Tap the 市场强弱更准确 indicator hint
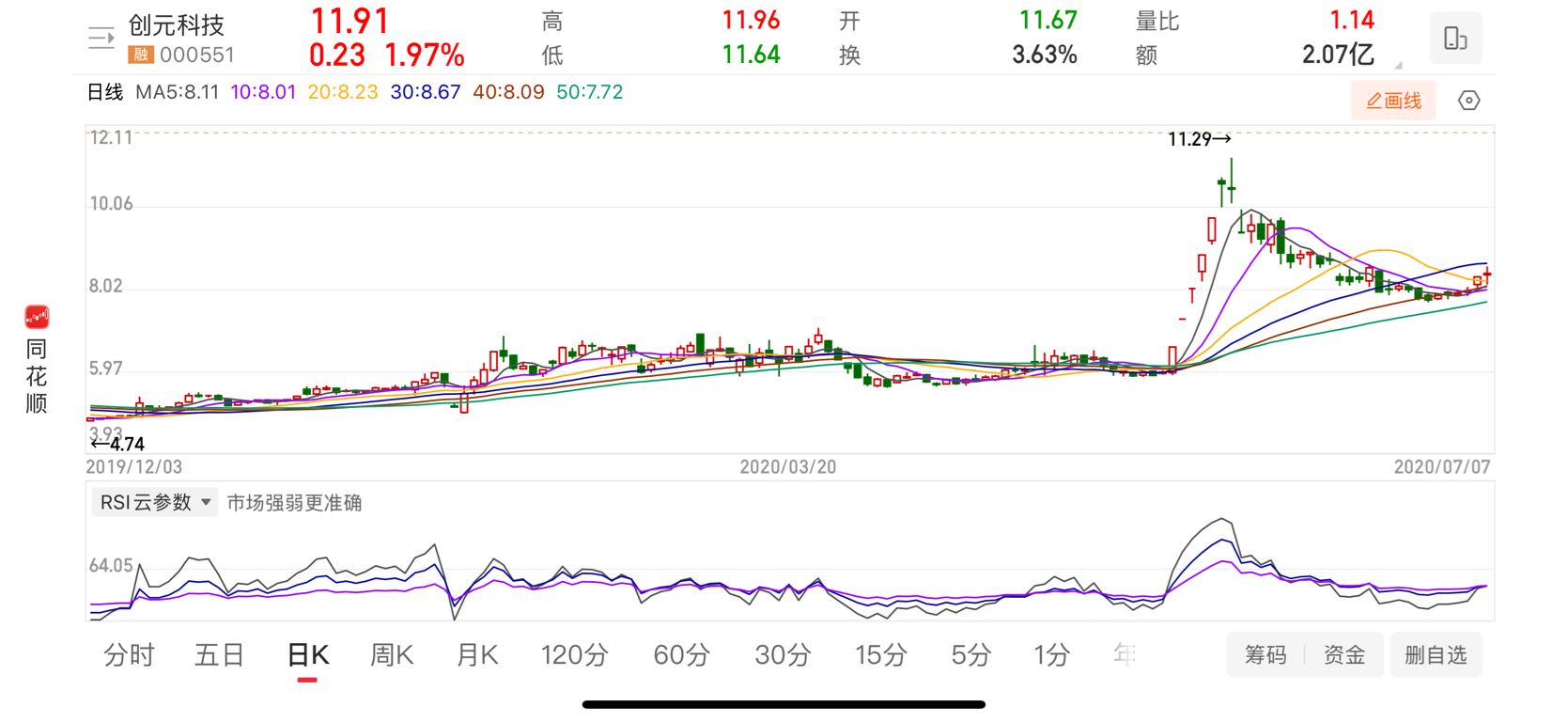 click(x=294, y=503)
